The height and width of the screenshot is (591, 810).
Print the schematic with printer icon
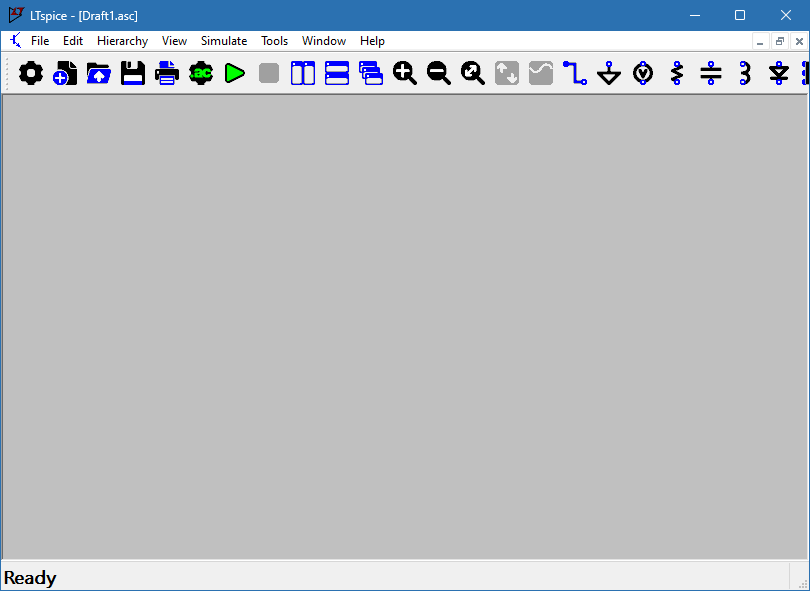pyautogui.click(x=167, y=73)
